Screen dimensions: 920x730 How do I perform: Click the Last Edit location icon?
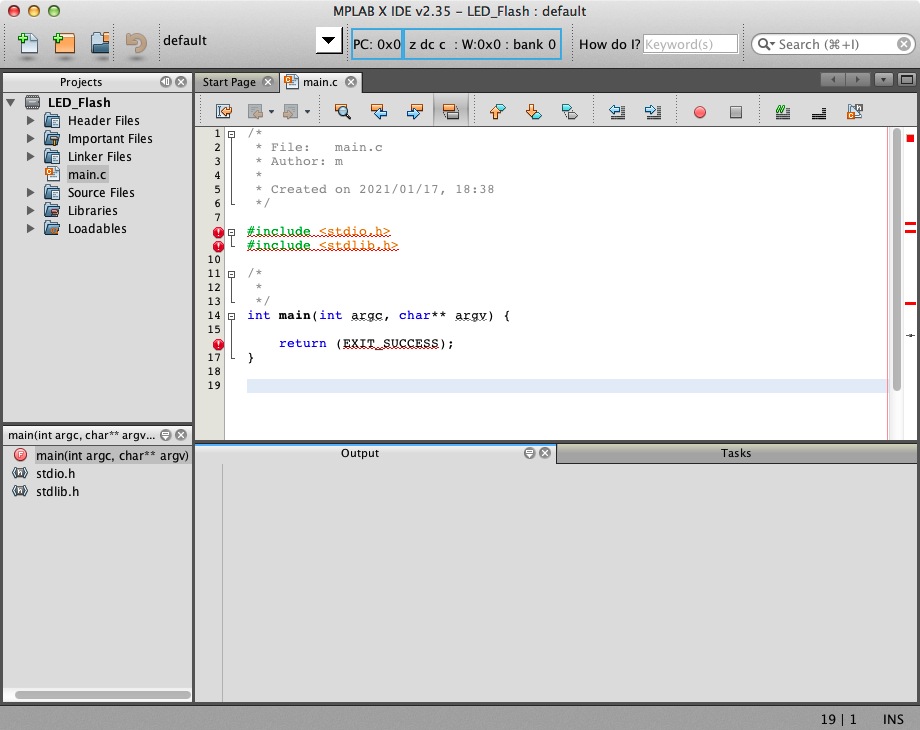(225, 112)
